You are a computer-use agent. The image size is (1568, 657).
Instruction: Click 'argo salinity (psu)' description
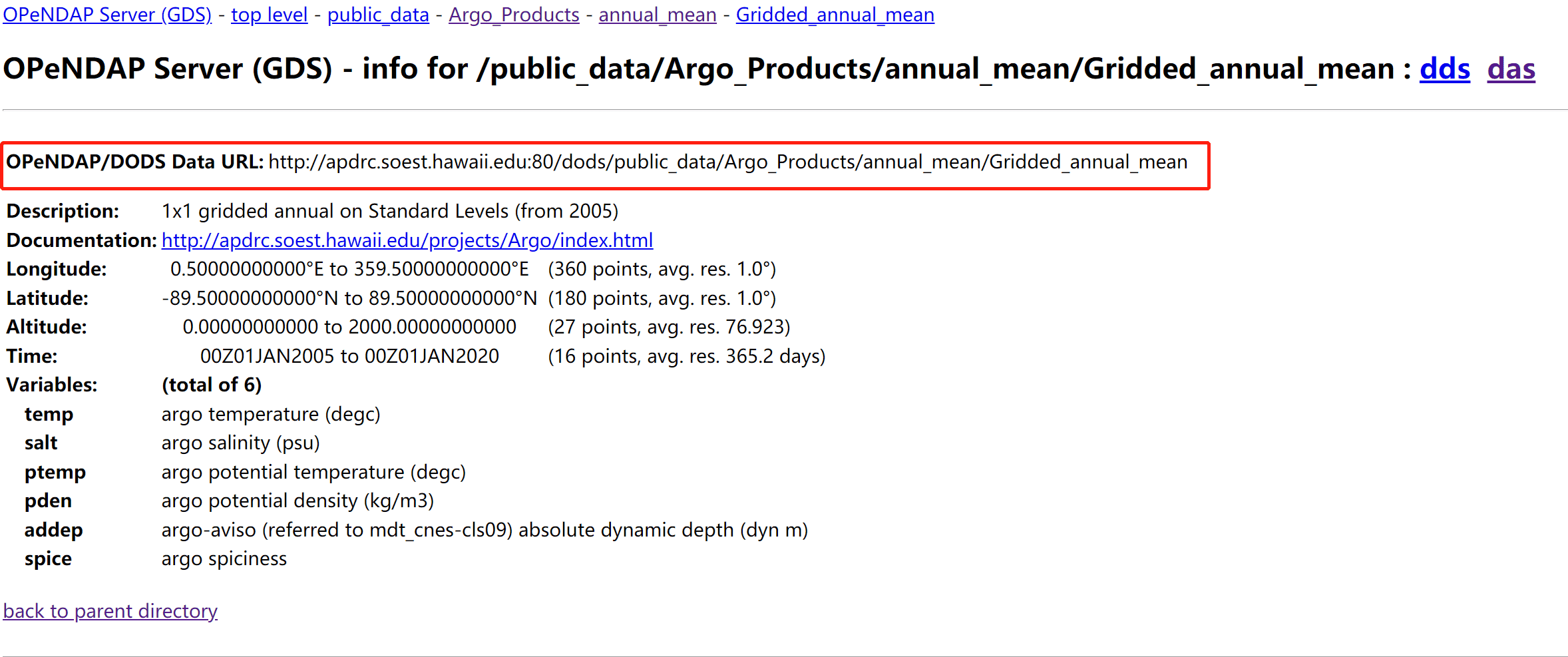point(241,443)
